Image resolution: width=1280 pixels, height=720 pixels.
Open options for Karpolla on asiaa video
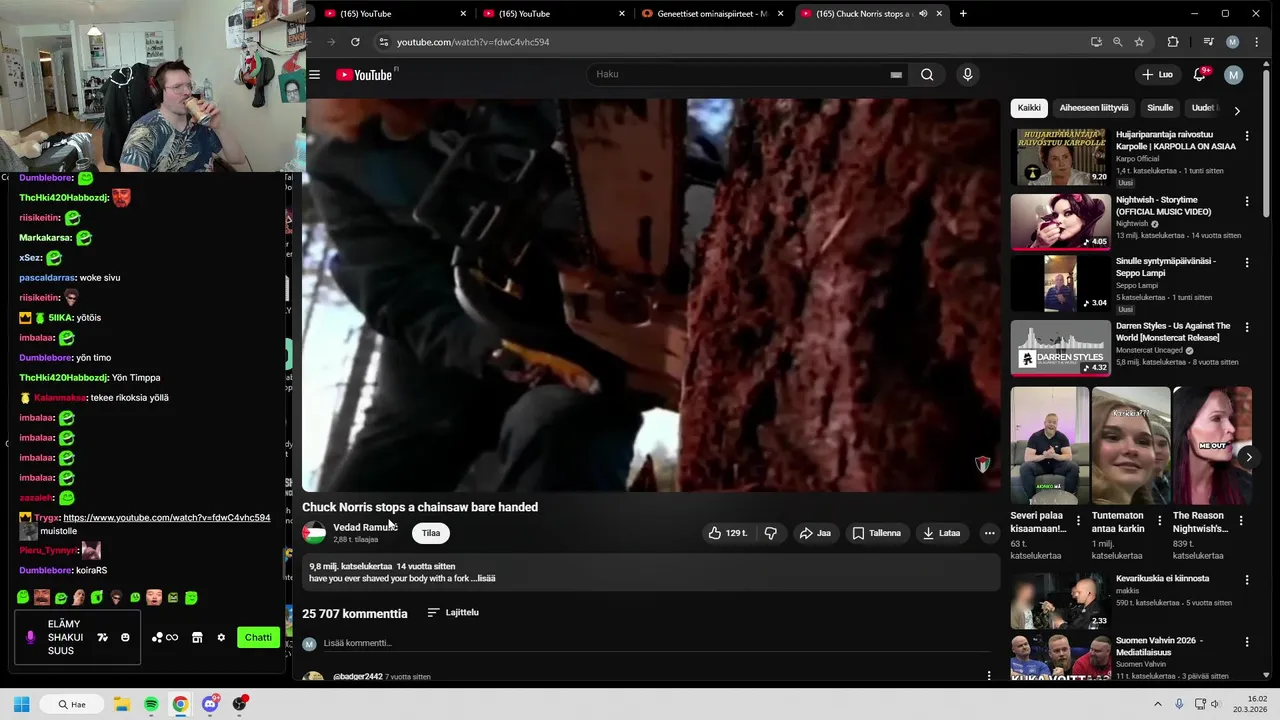click(x=1246, y=136)
